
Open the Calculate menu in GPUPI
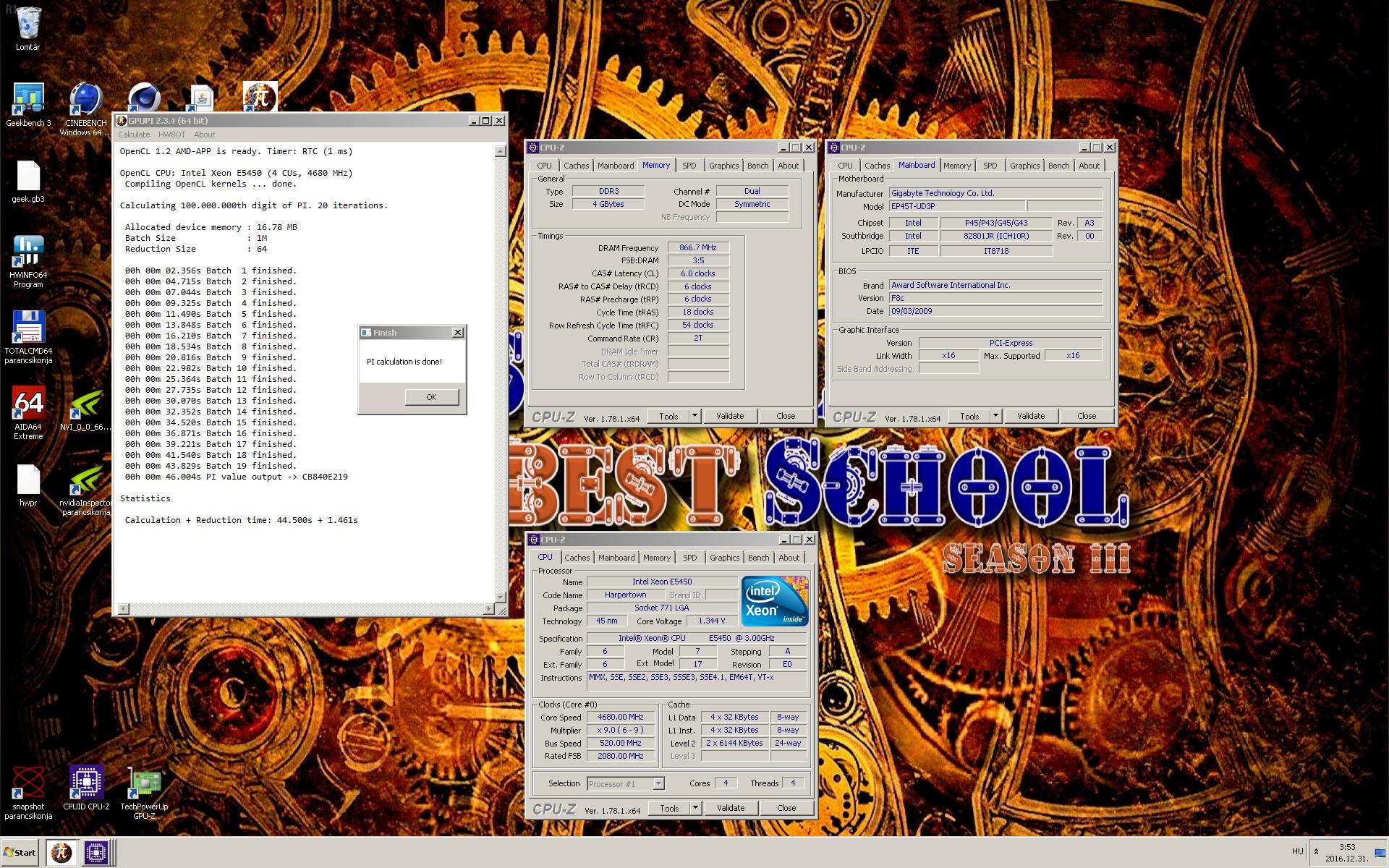134,135
